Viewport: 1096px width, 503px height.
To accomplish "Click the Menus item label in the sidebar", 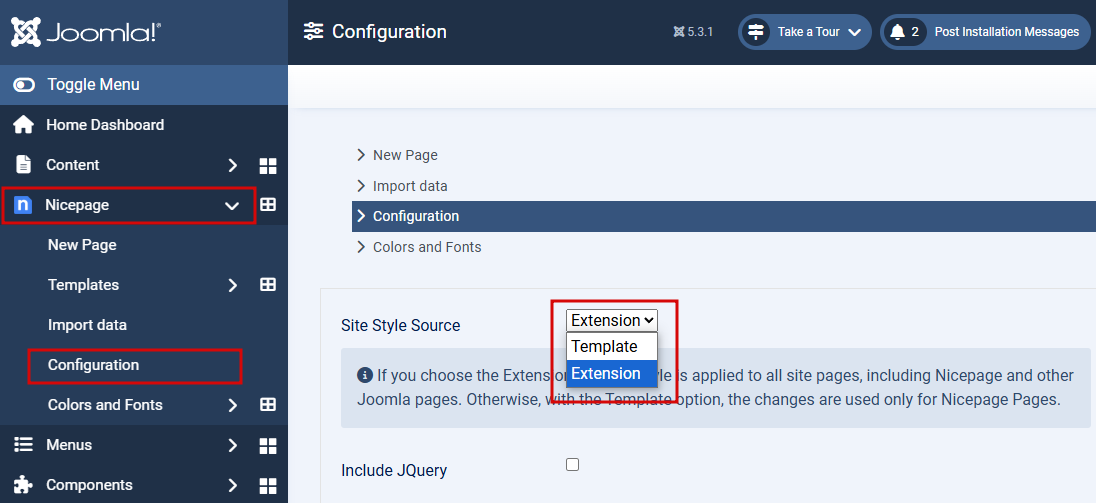I will (68, 445).
